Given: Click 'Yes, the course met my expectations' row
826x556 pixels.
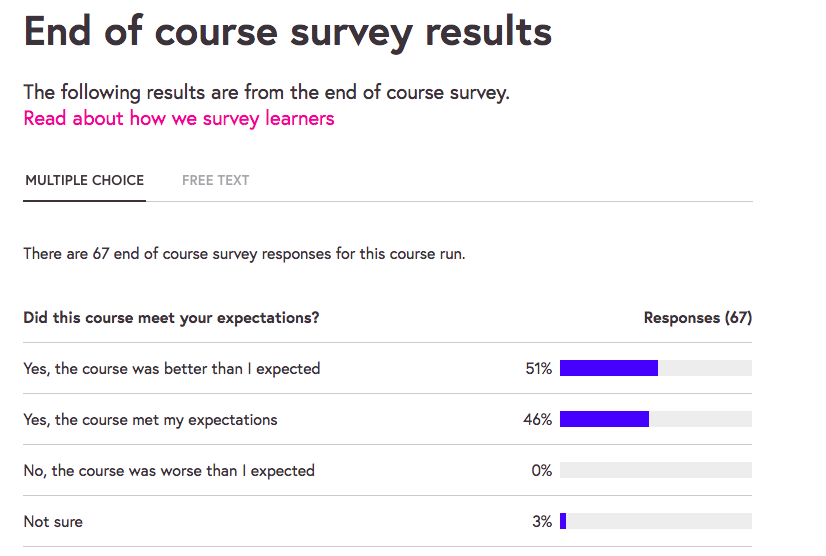Looking at the screenshot, I should (150, 420).
